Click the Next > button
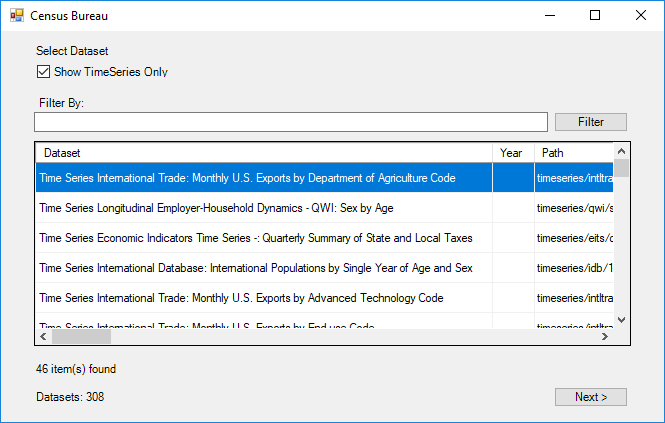665x423 pixels. pyautogui.click(x=590, y=397)
